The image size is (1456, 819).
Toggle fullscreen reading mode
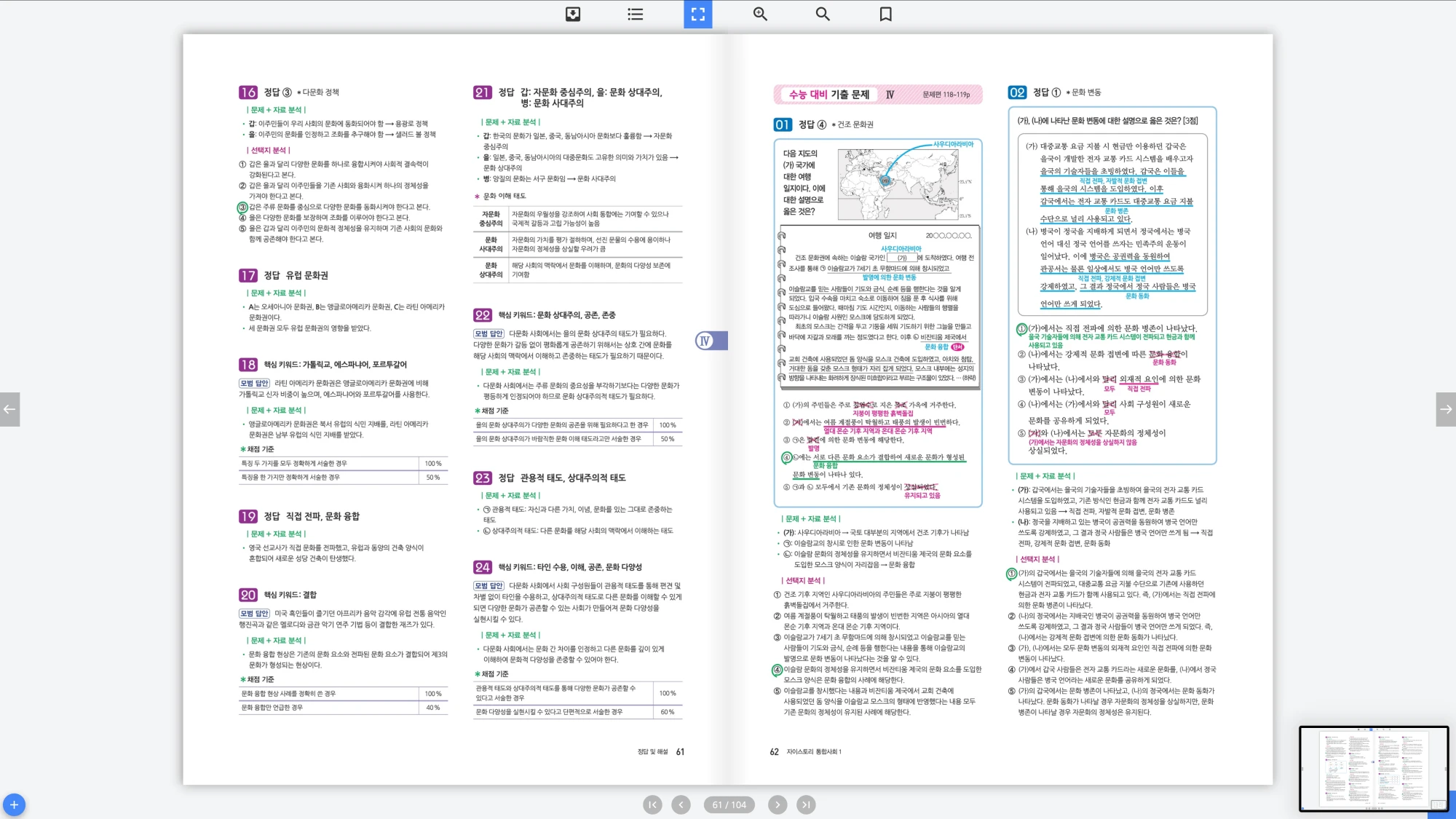point(697,14)
